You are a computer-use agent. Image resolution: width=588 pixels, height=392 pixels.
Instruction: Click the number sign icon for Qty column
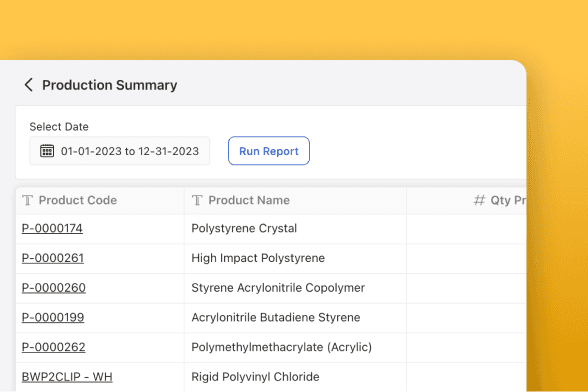(479, 200)
